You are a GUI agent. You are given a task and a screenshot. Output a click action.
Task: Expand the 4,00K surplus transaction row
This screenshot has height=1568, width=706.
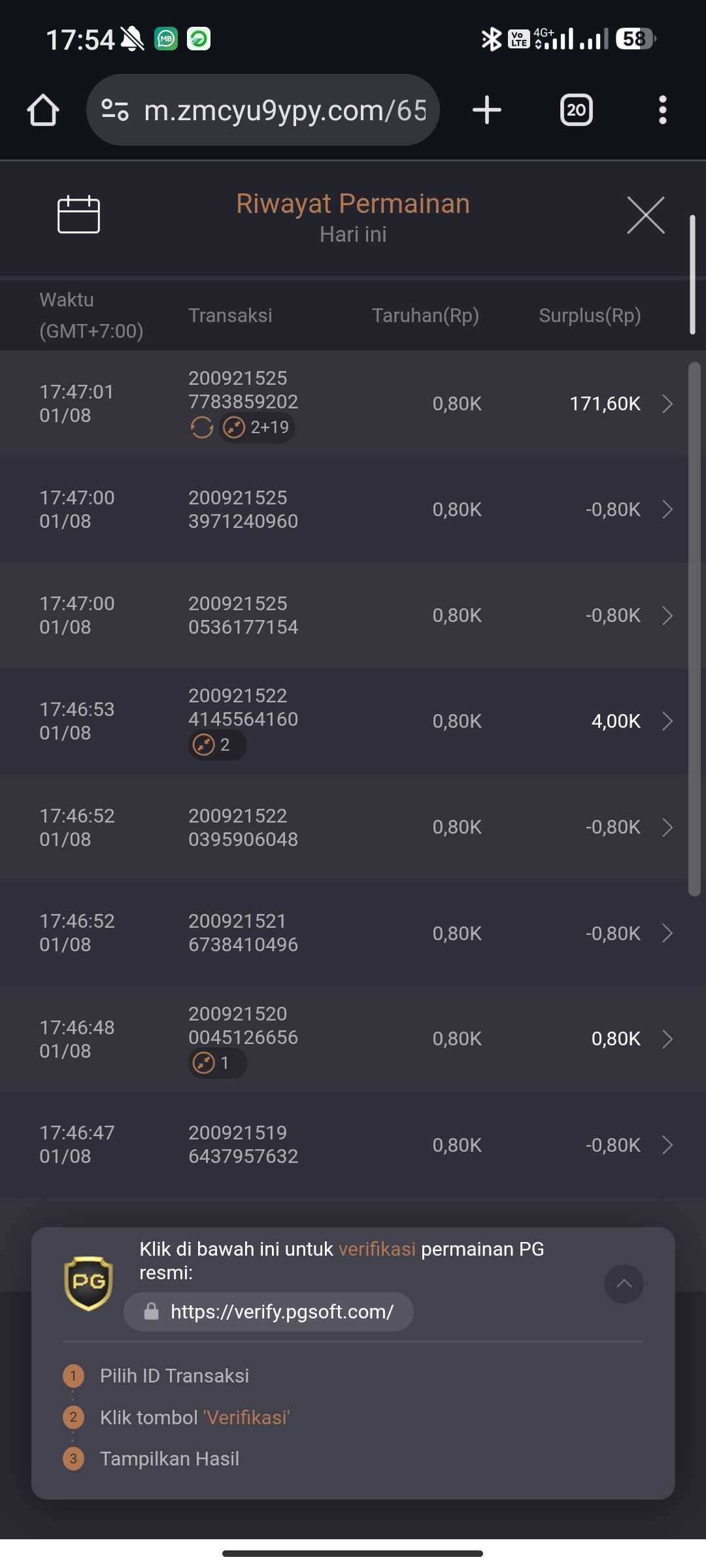click(x=667, y=721)
